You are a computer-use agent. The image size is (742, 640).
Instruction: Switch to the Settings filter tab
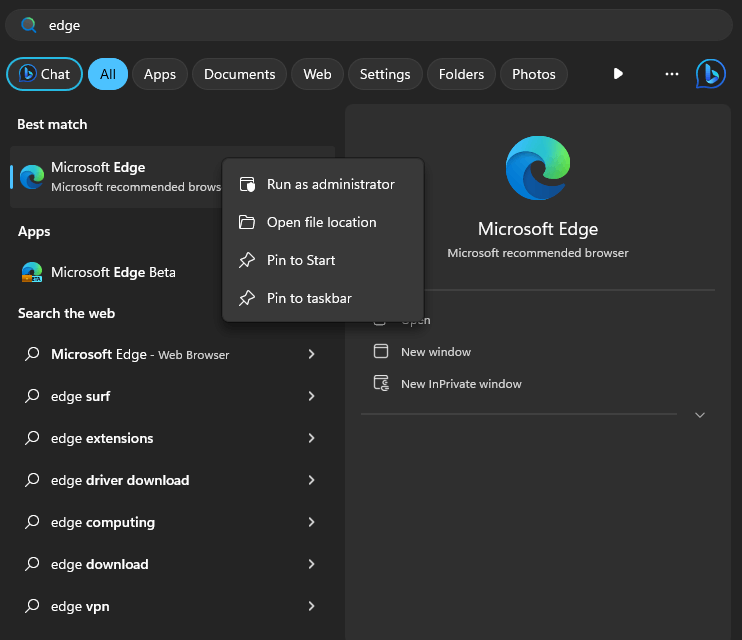385,74
